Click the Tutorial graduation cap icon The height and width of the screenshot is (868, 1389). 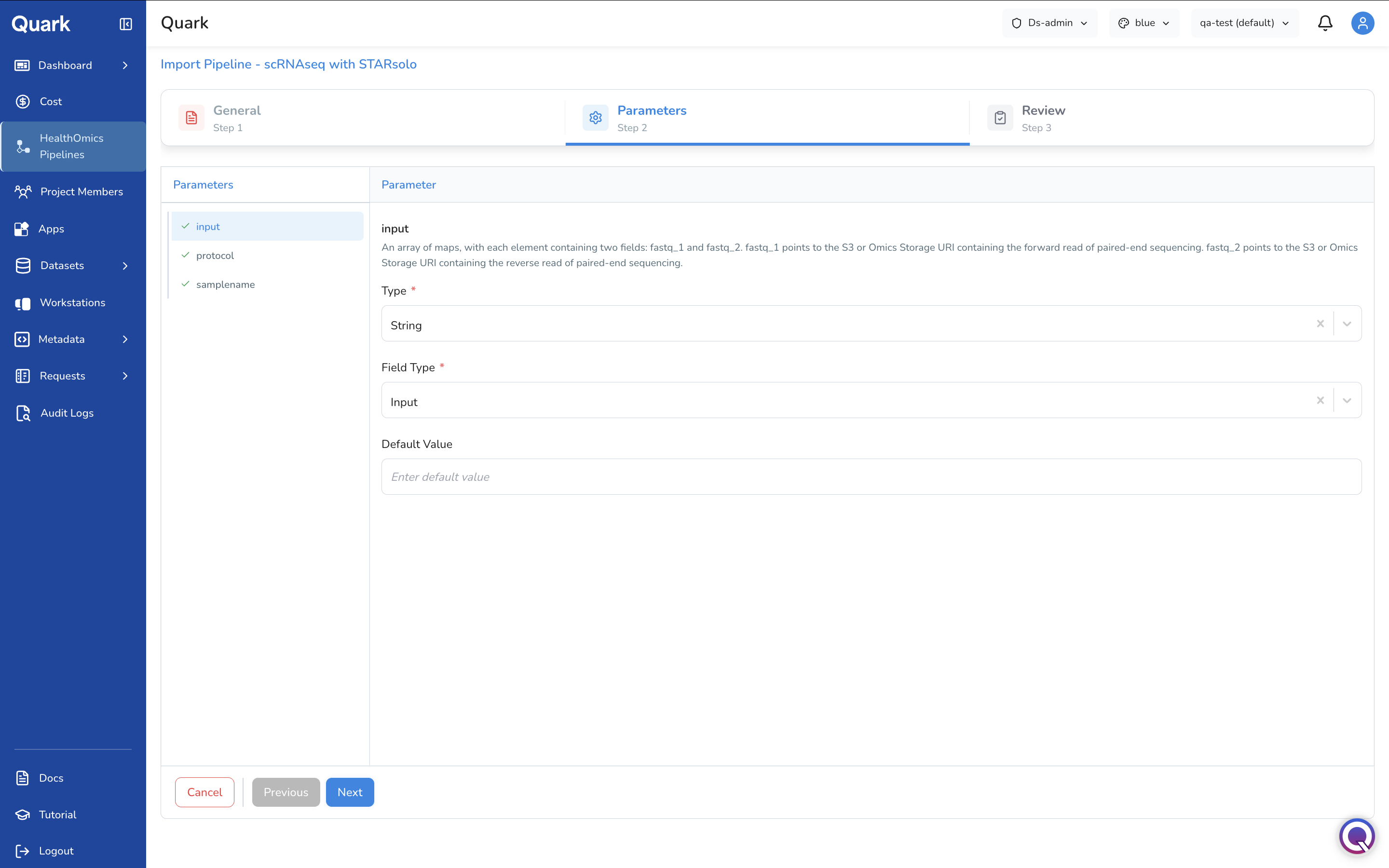pos(22,814)
